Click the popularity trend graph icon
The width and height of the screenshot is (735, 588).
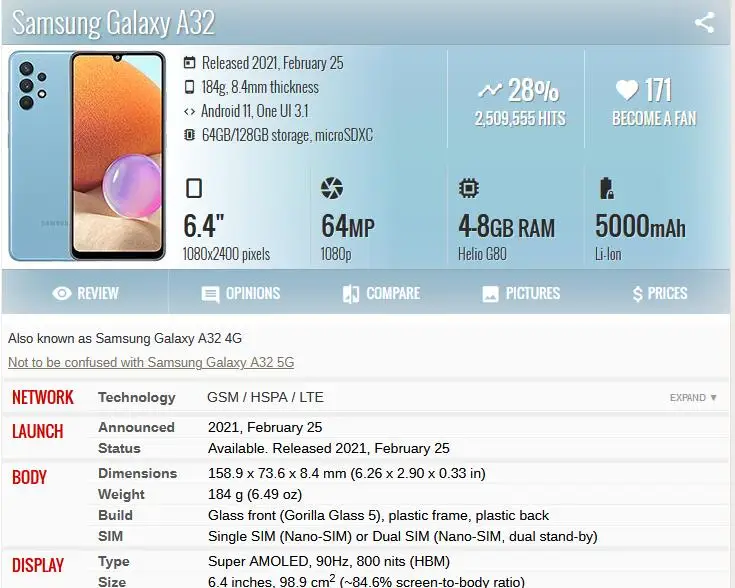pos(489,90)
